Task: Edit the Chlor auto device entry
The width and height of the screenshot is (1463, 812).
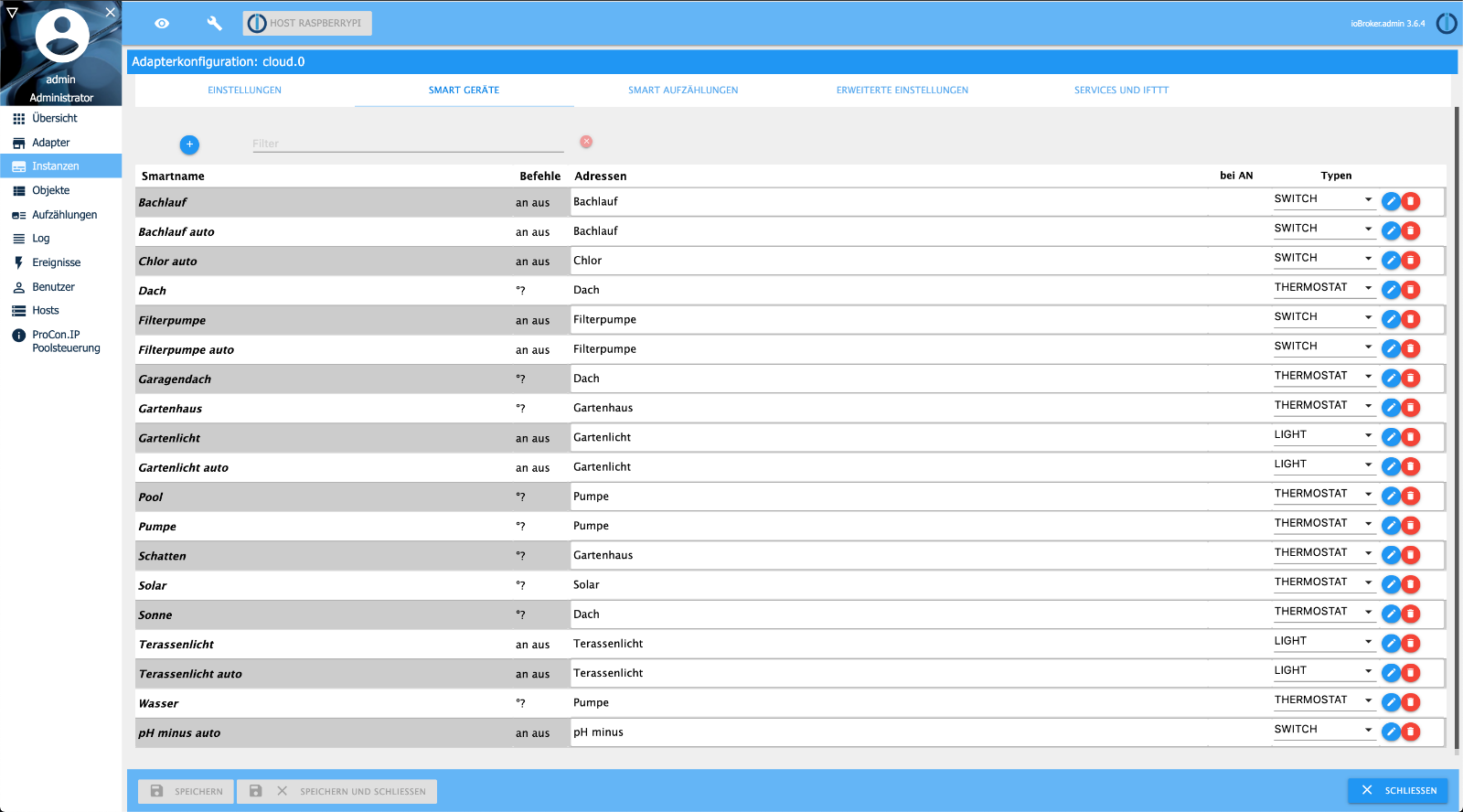Action: click(x=1391, y=261)
